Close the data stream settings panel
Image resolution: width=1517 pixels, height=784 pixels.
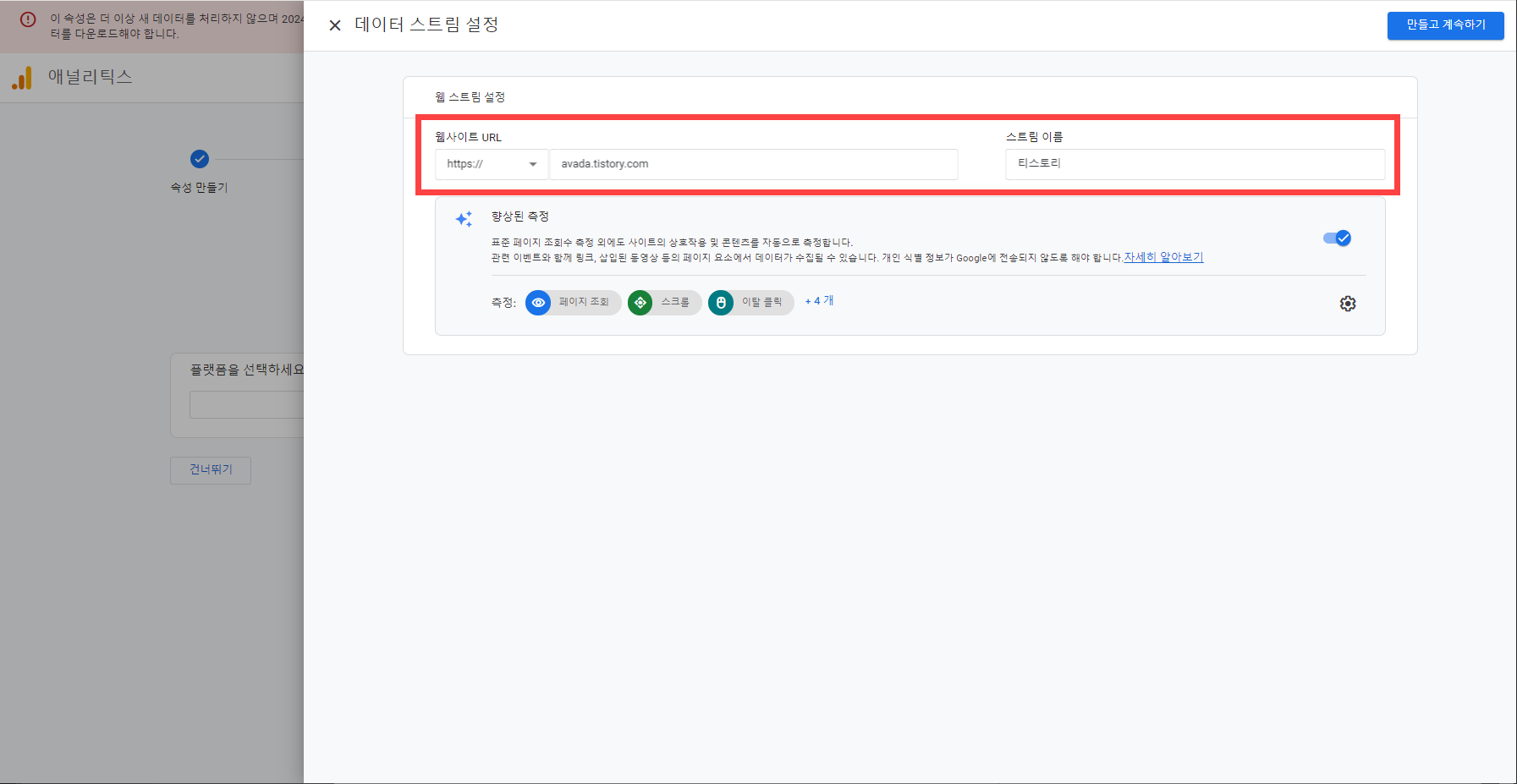click(x=335, y=25)
